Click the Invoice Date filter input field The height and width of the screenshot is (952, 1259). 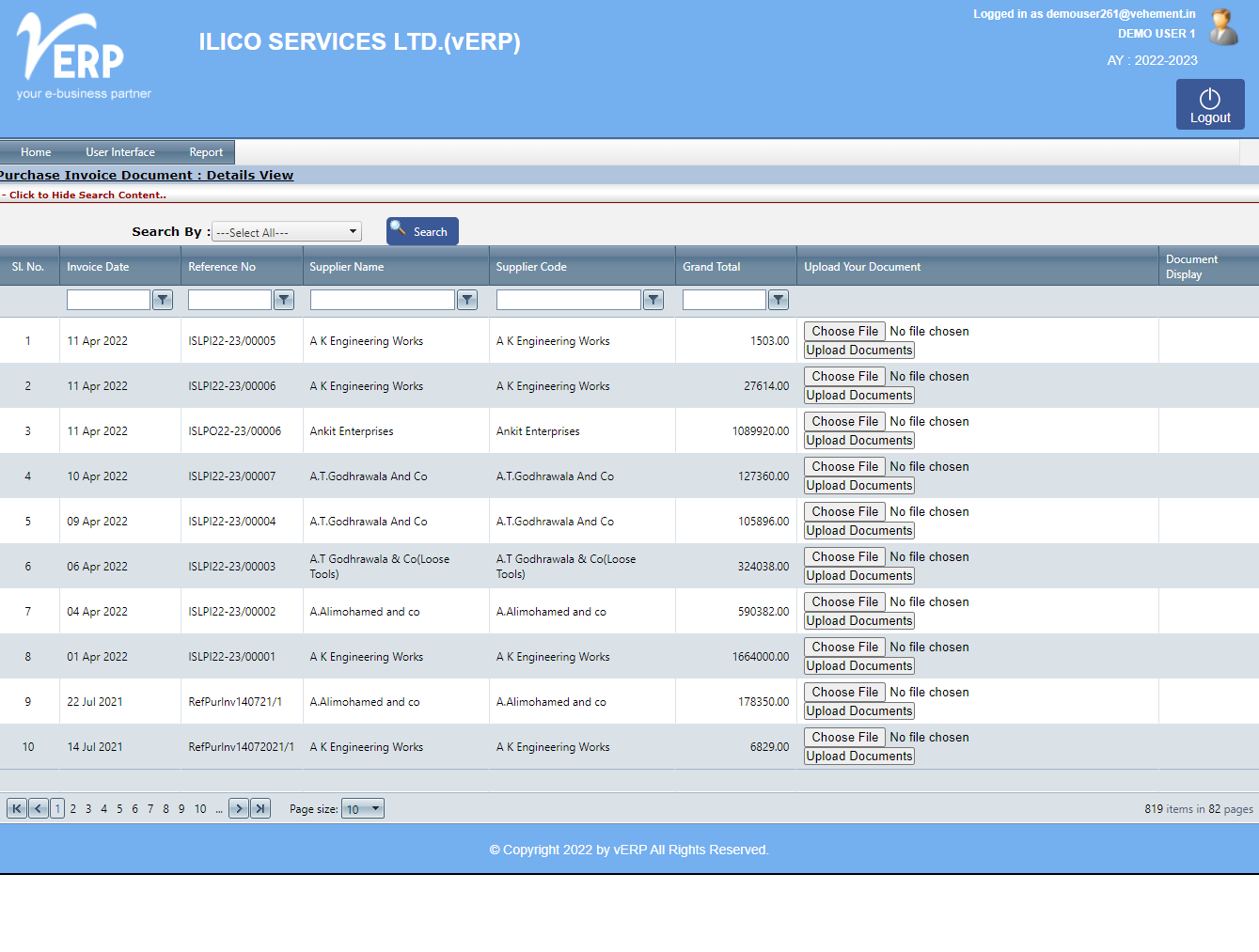tap(108, 300)
